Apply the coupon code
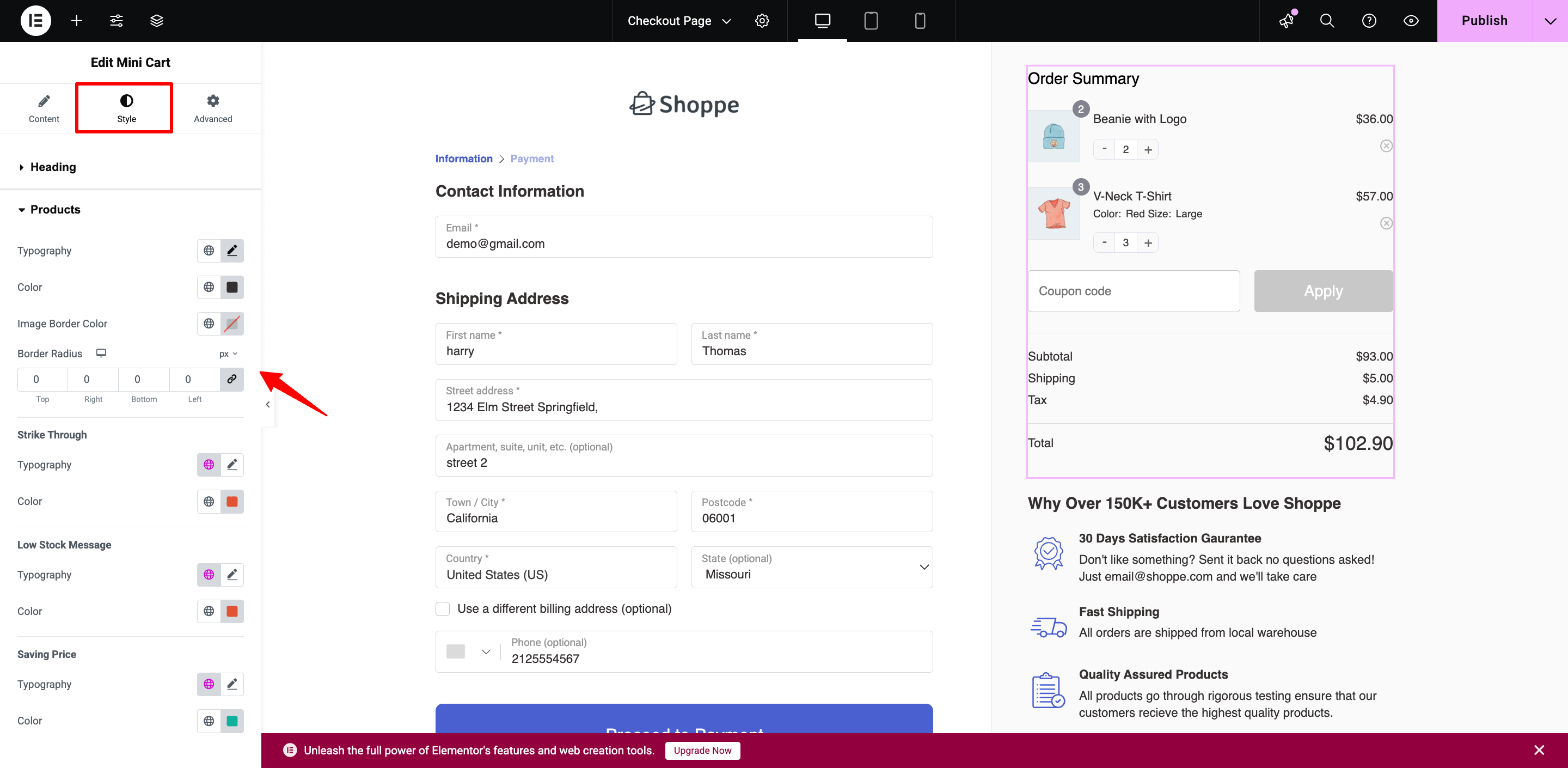This screenshot has width=1568, height=768. [x=1322, y=291]
